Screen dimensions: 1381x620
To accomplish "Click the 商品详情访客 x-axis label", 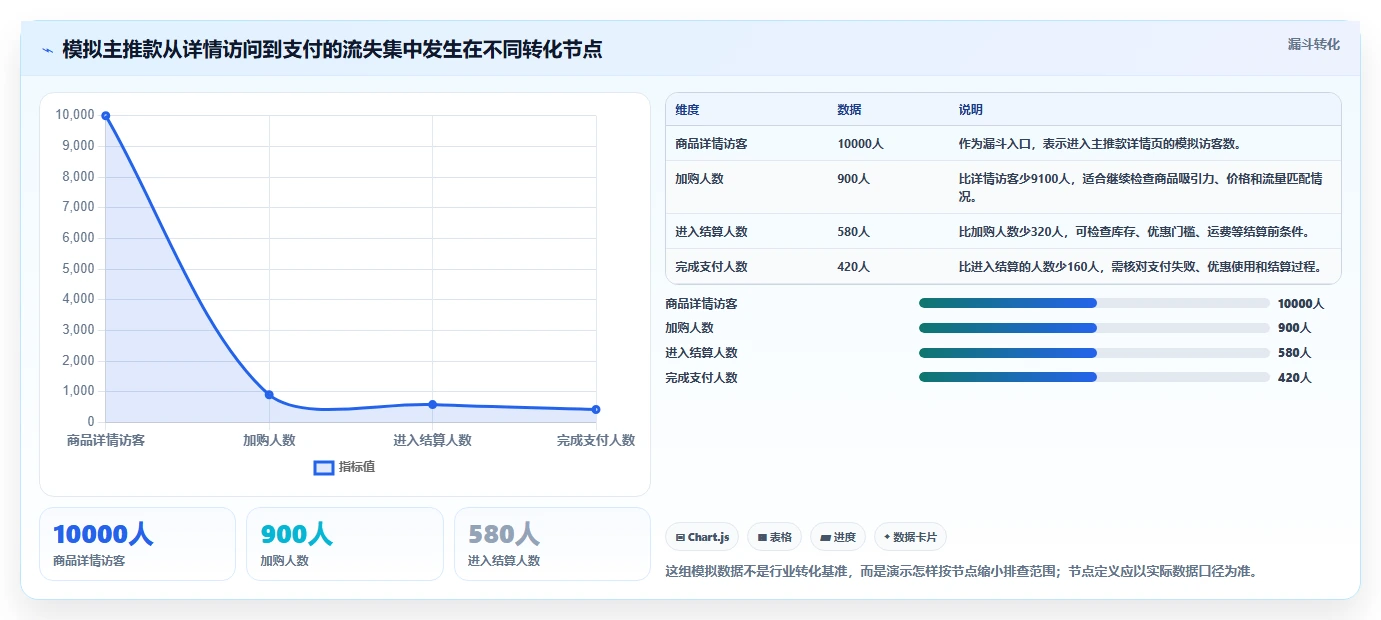I will tap(106, 440).
